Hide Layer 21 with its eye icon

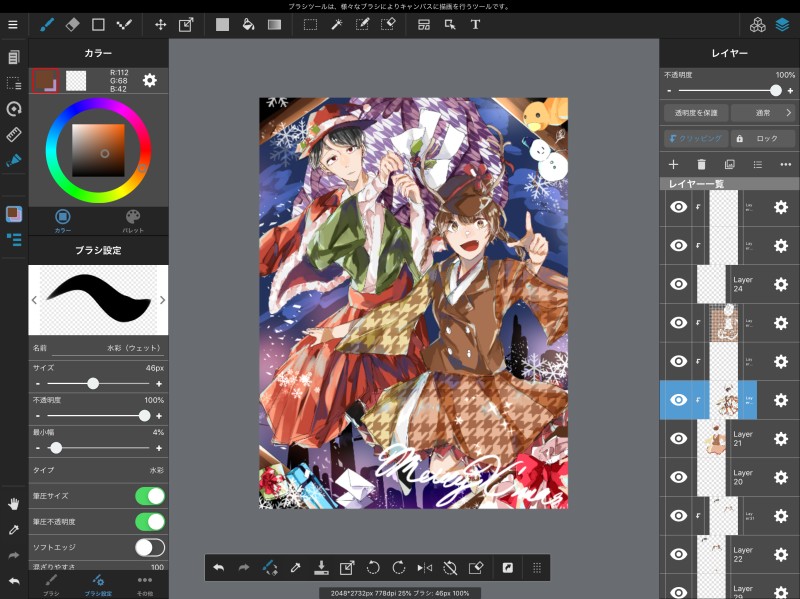tap(678, 438)
